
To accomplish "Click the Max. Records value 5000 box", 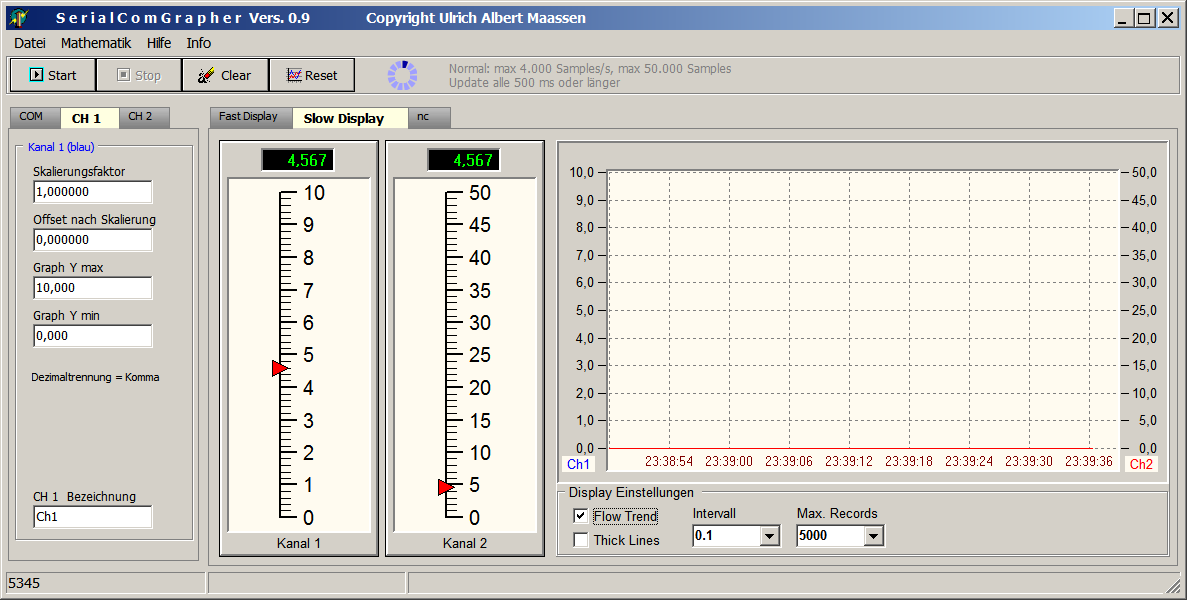I will [830, 536].
